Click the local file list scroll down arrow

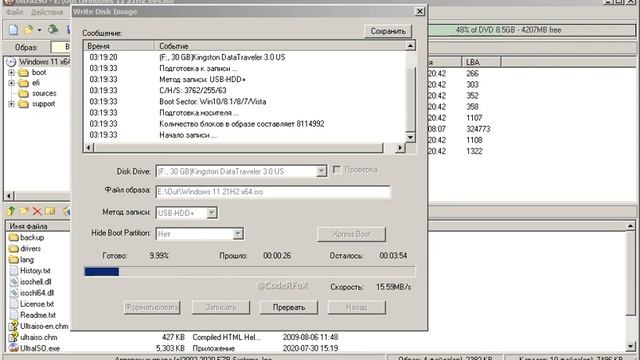631,347
